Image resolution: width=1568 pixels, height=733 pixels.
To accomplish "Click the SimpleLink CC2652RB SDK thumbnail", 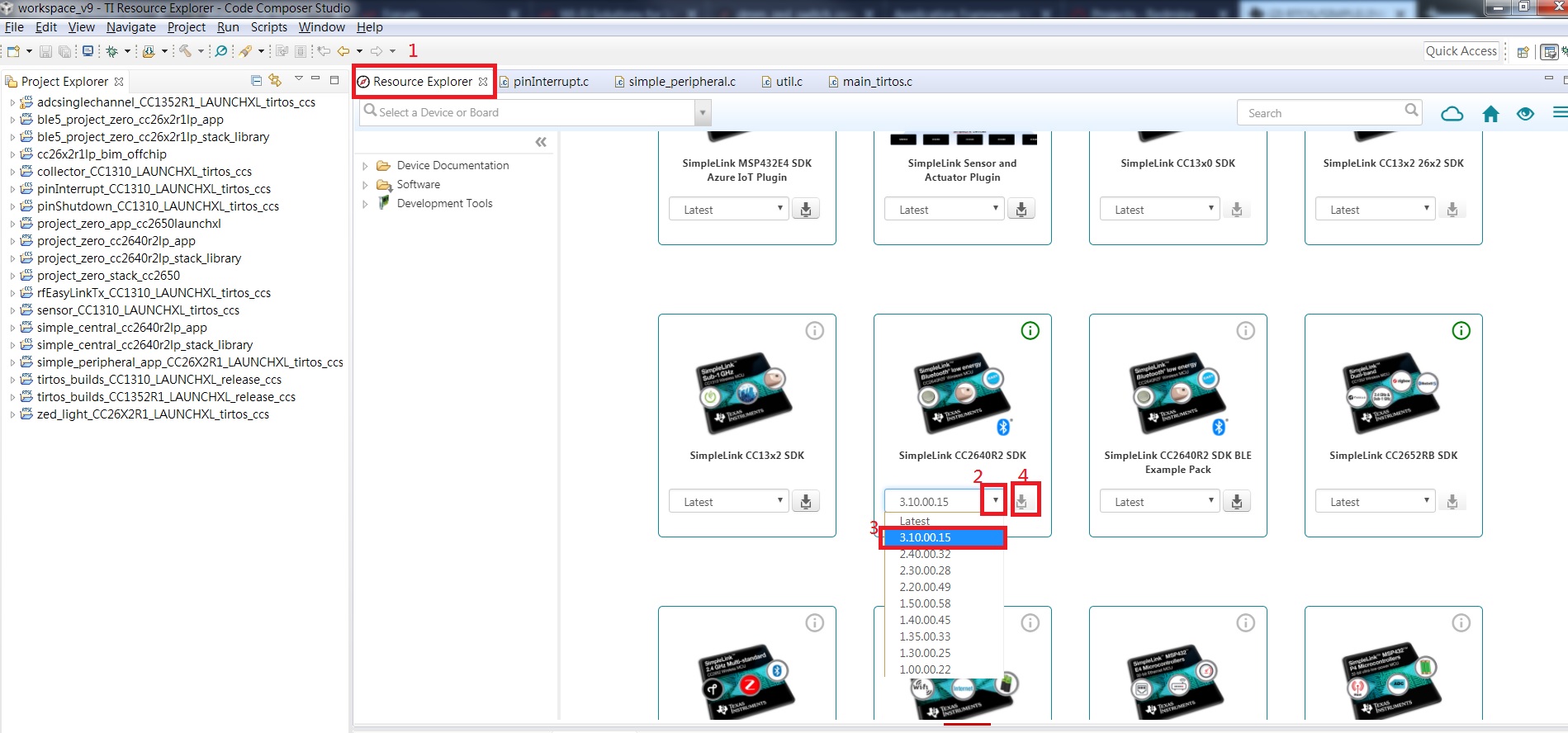I will 1394,393.
